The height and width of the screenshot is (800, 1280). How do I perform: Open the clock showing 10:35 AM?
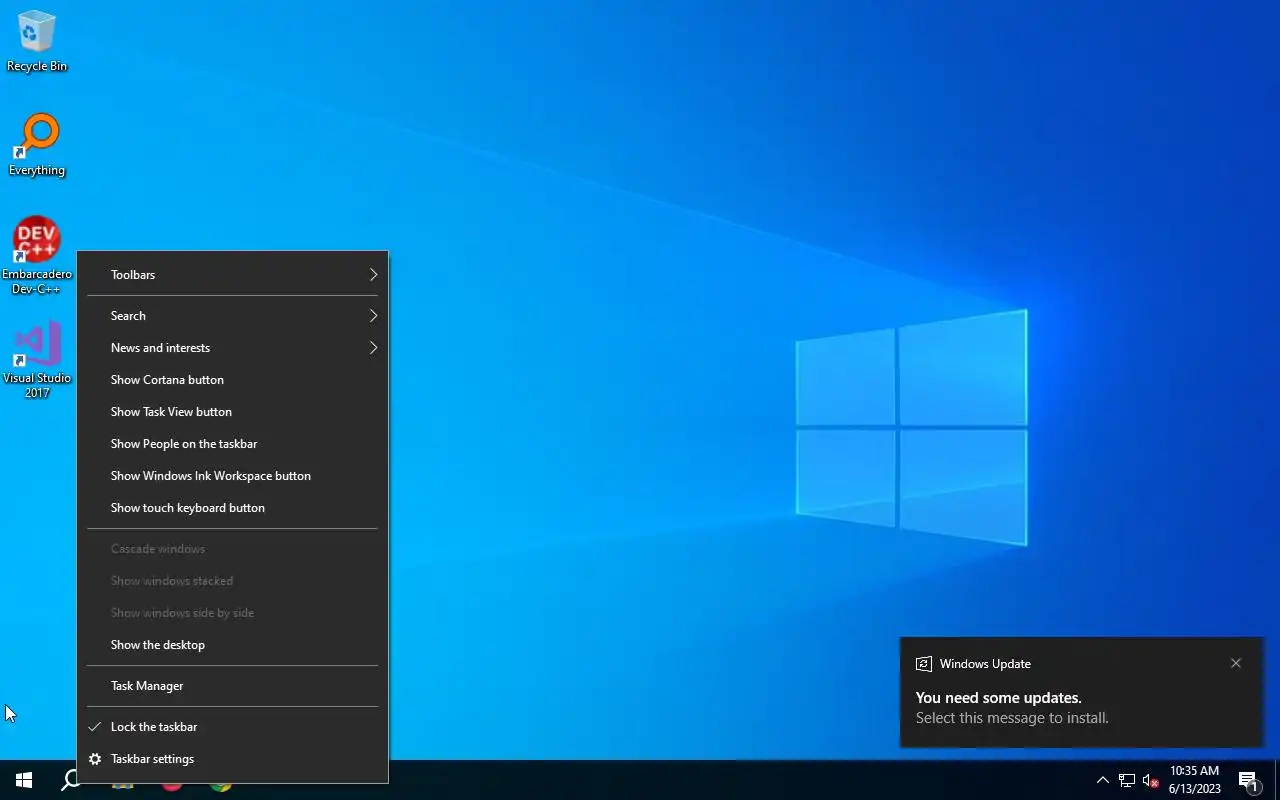point(1194,780)
